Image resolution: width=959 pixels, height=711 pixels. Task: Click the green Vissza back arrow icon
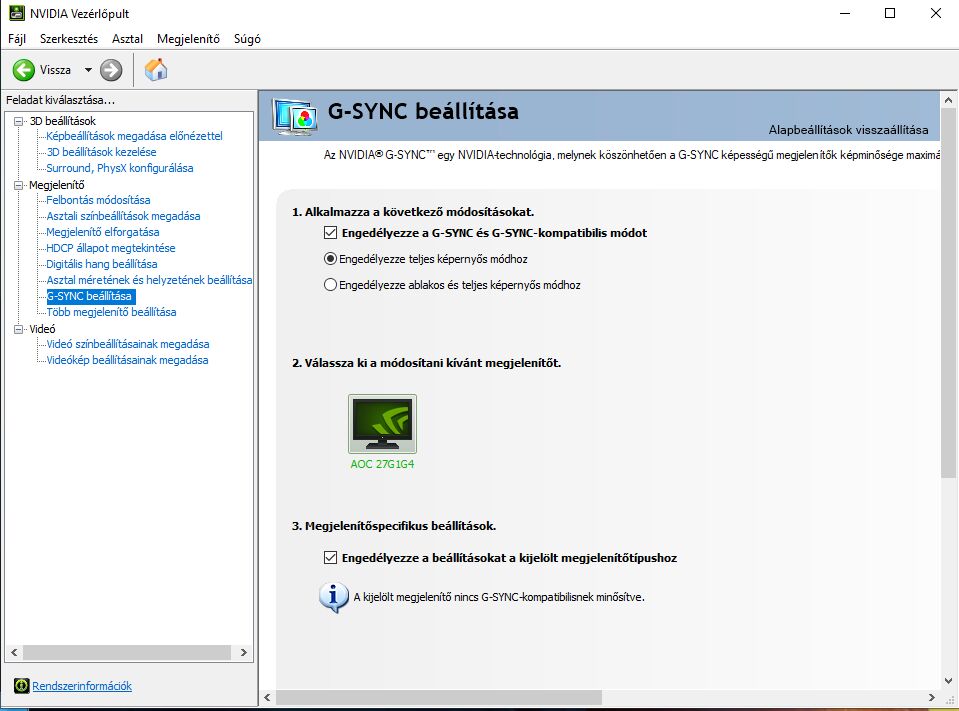tap(24, 70)
